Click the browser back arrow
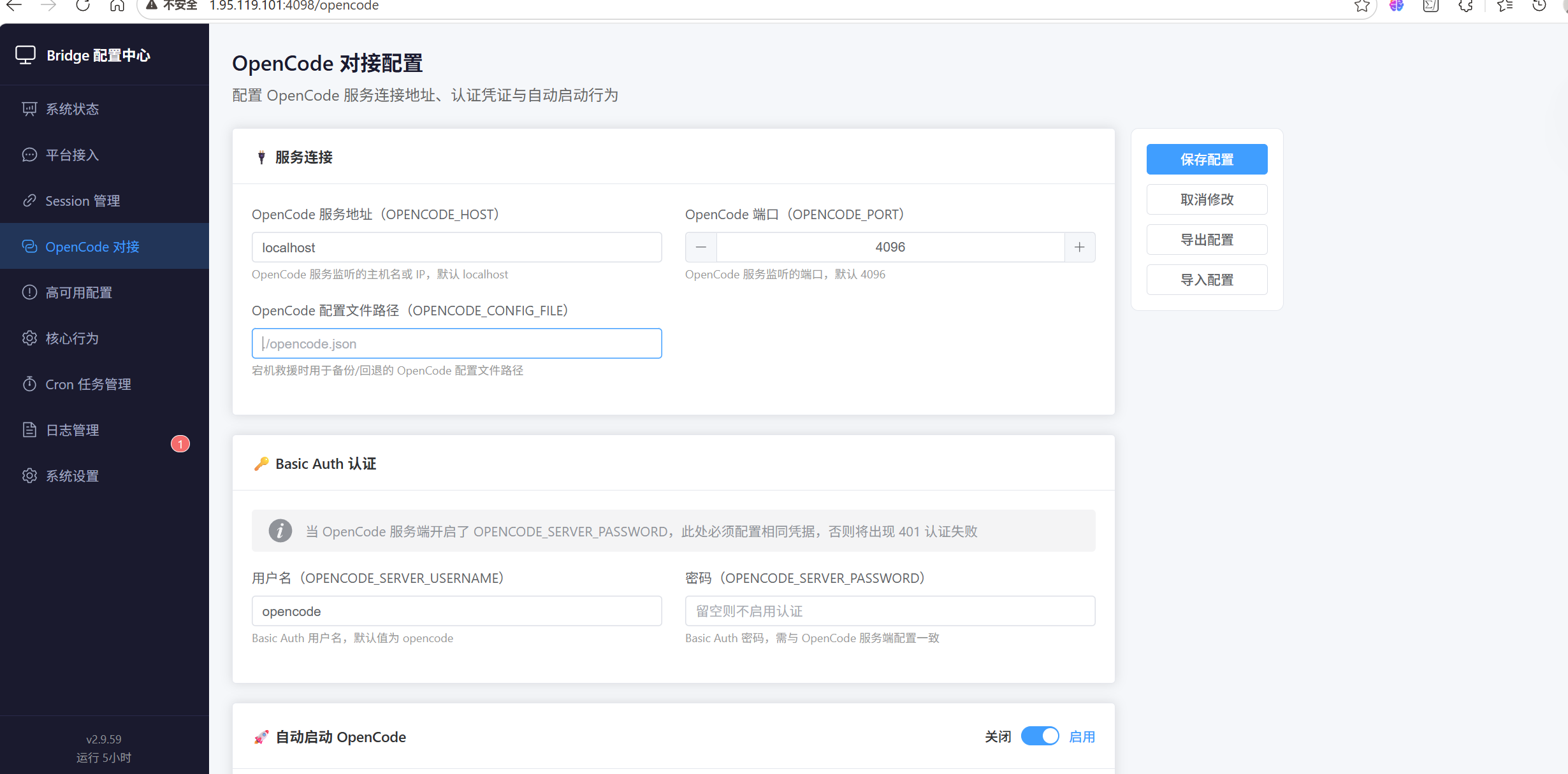 pyautogui.click(x=14, y=6)
